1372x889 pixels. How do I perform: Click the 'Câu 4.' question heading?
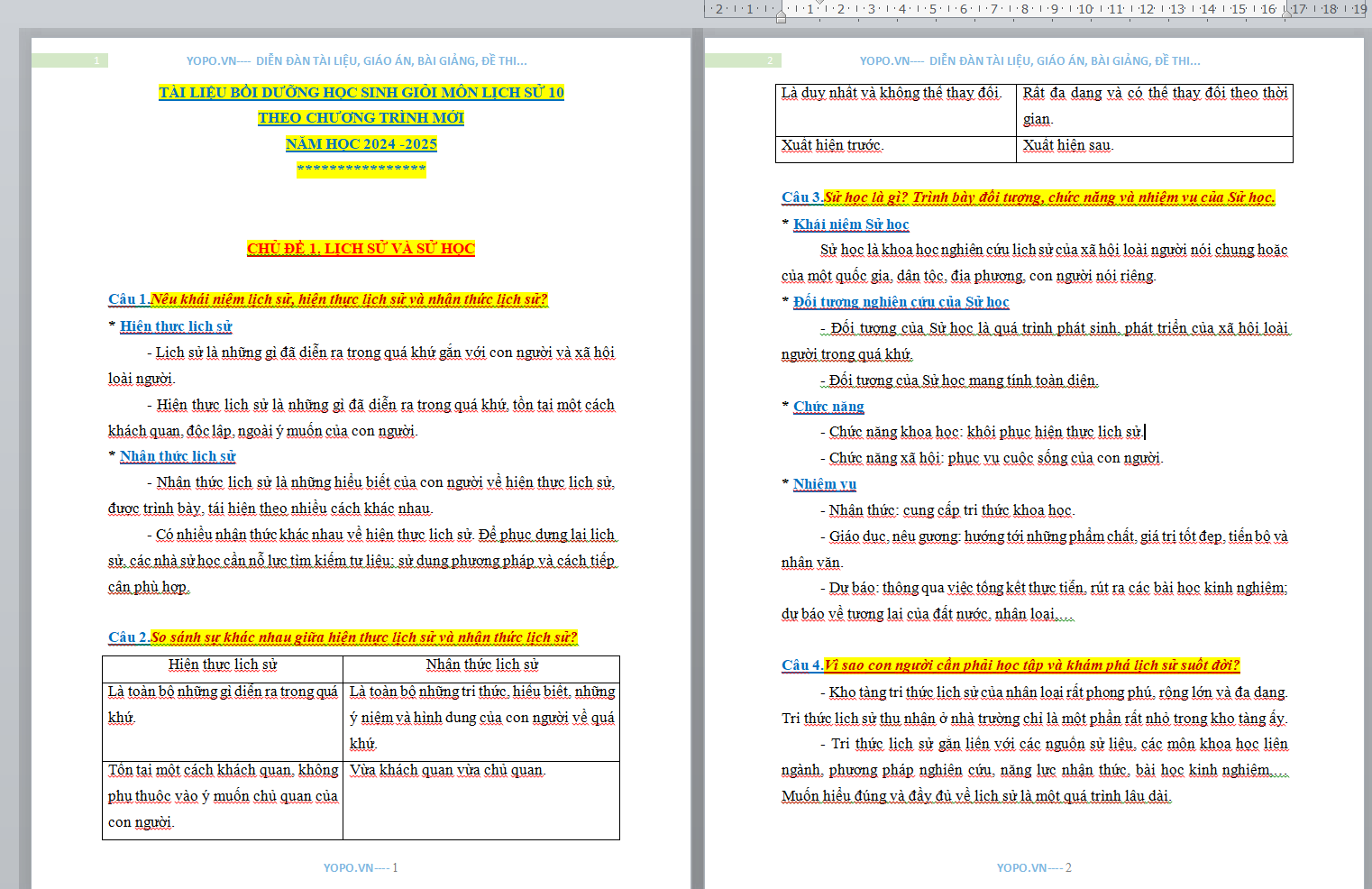(x=1011, y=665)
